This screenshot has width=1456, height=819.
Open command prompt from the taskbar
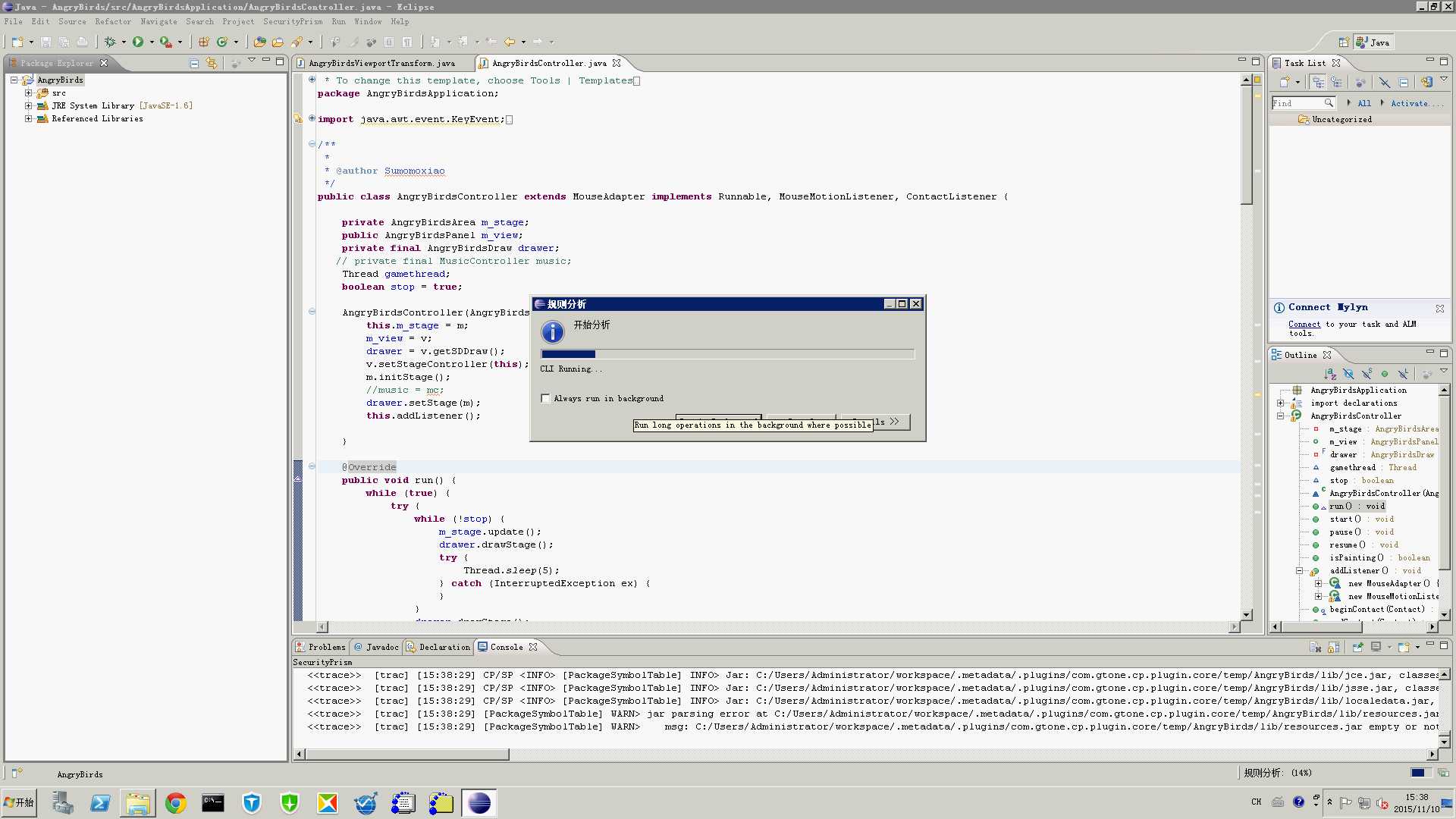[x=213, y=802]
